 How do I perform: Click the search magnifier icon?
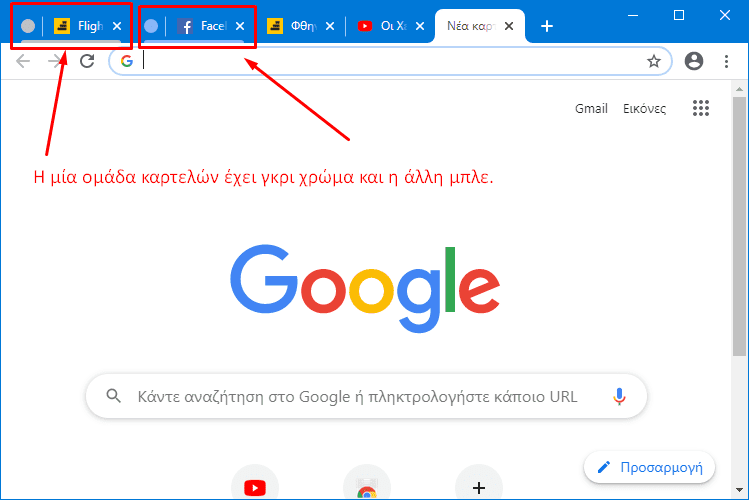[x=114, y=396]
